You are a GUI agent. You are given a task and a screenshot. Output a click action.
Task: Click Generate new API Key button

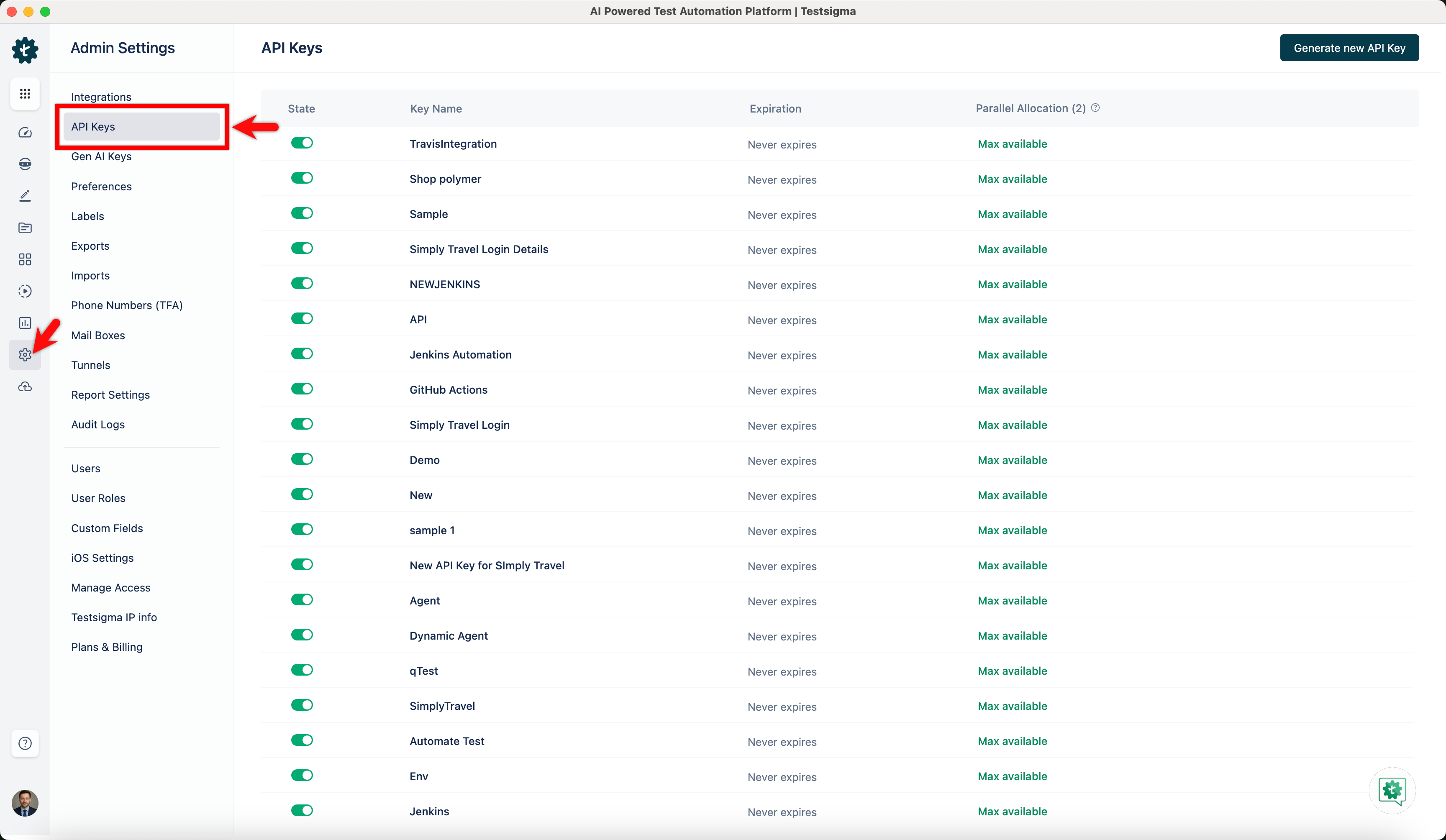(x=1349, y=48)
